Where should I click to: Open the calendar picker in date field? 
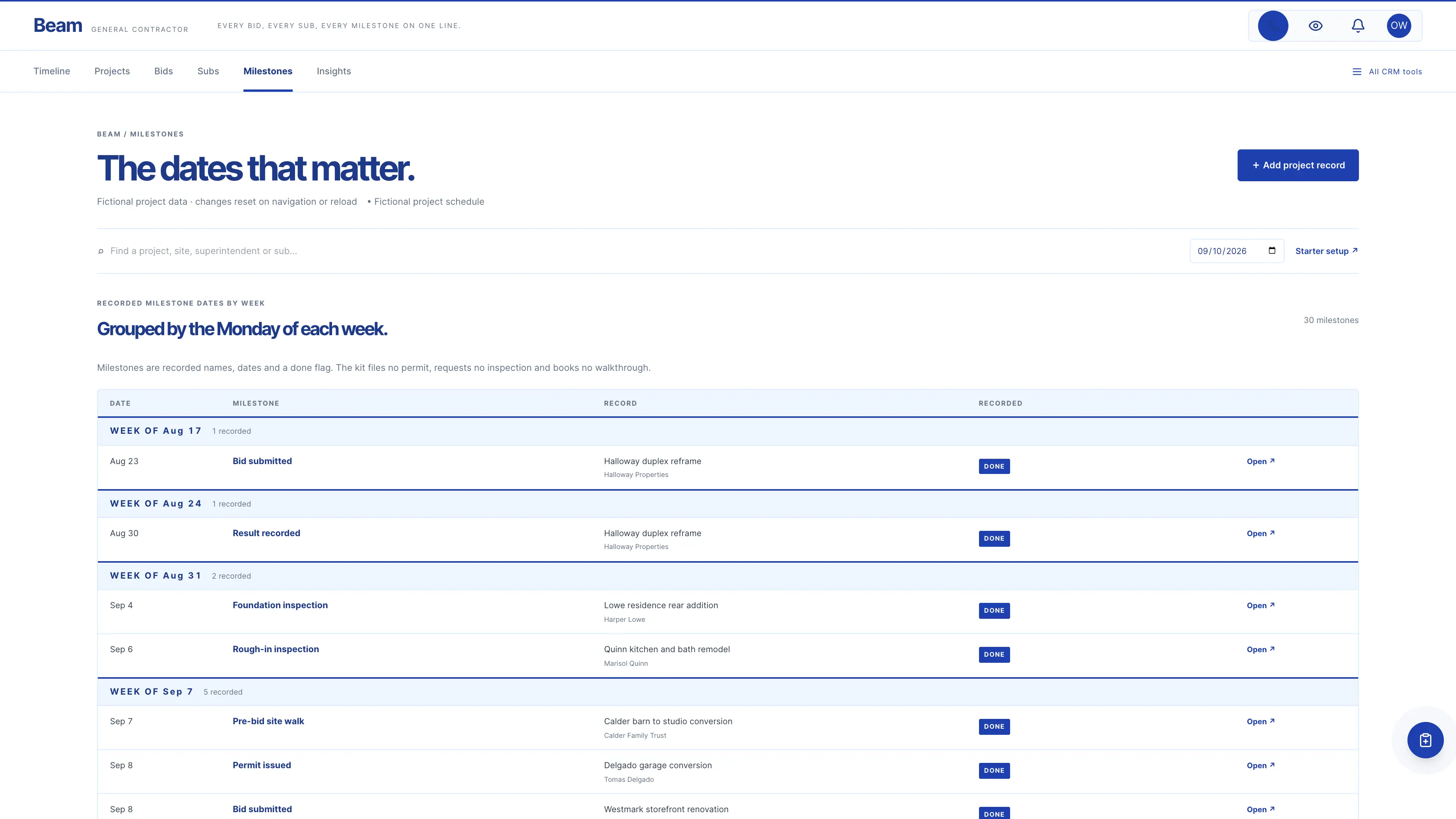click(1272, 250)
